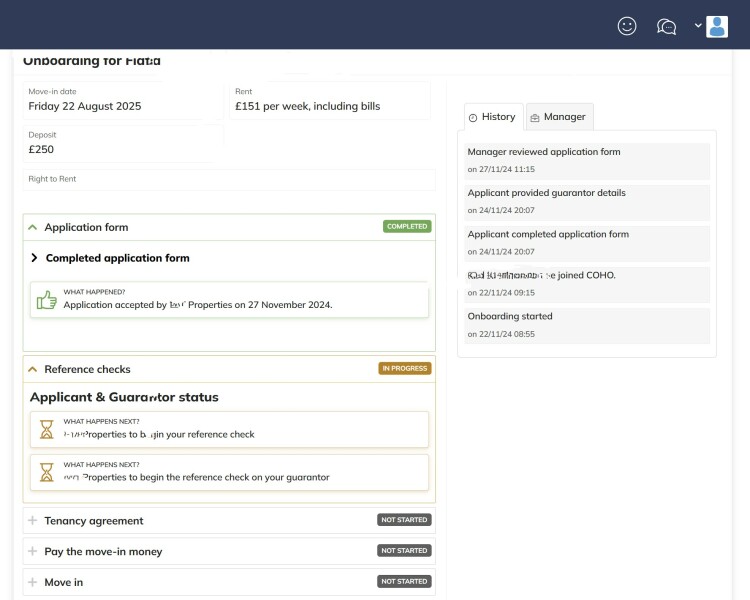This screenshot has width=750, height=600.
Task: Click the smiley face feedback icon
Action: [x=627, y=26]
